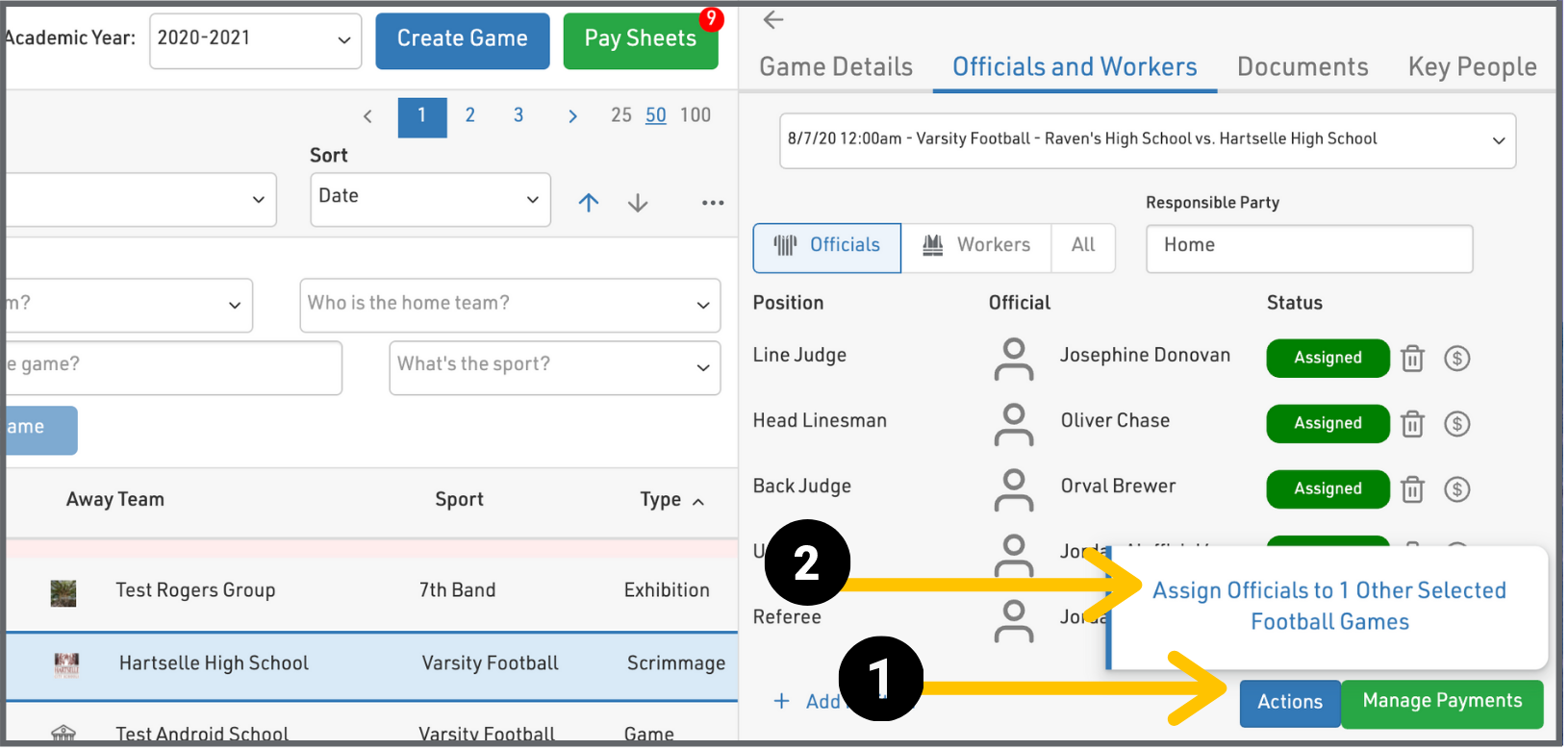Click the Responsible Party input field
Image resolution: width=1568 pixels, height=749 pixels.
(x=1308, y=248)
